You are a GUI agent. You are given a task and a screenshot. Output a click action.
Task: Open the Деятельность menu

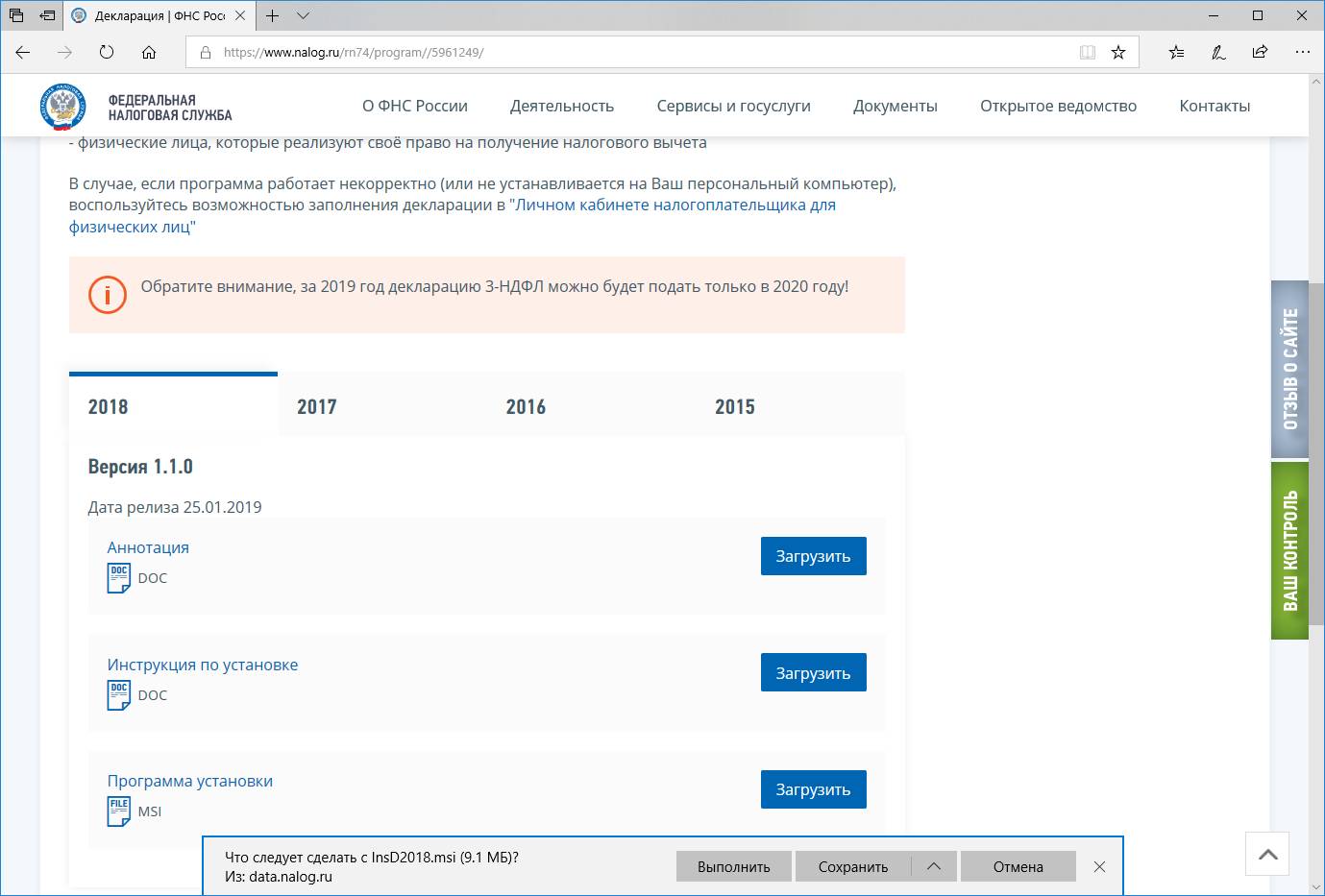pos(562,106)
